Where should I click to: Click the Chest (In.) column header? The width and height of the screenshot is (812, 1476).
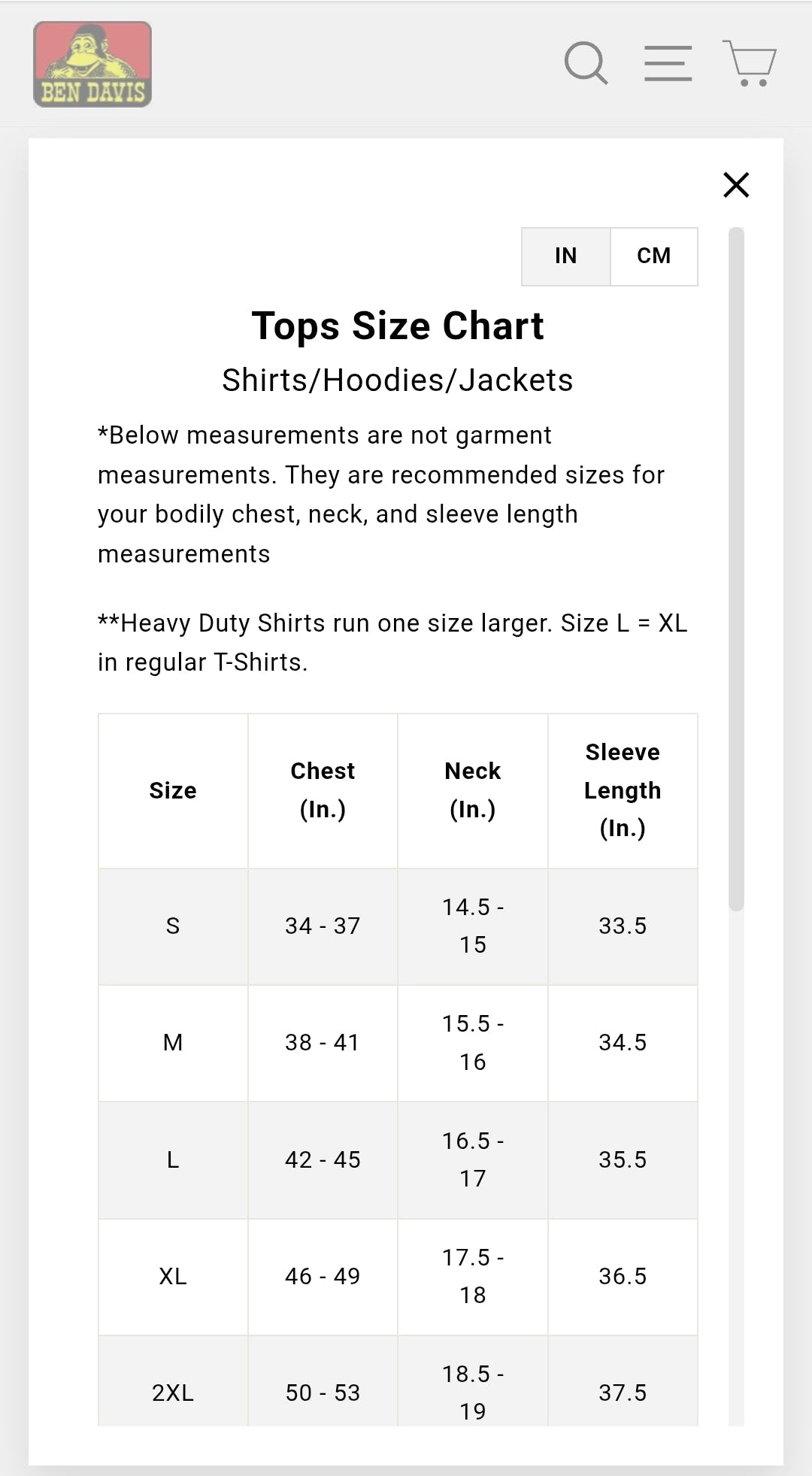click(x=323, y=790)
